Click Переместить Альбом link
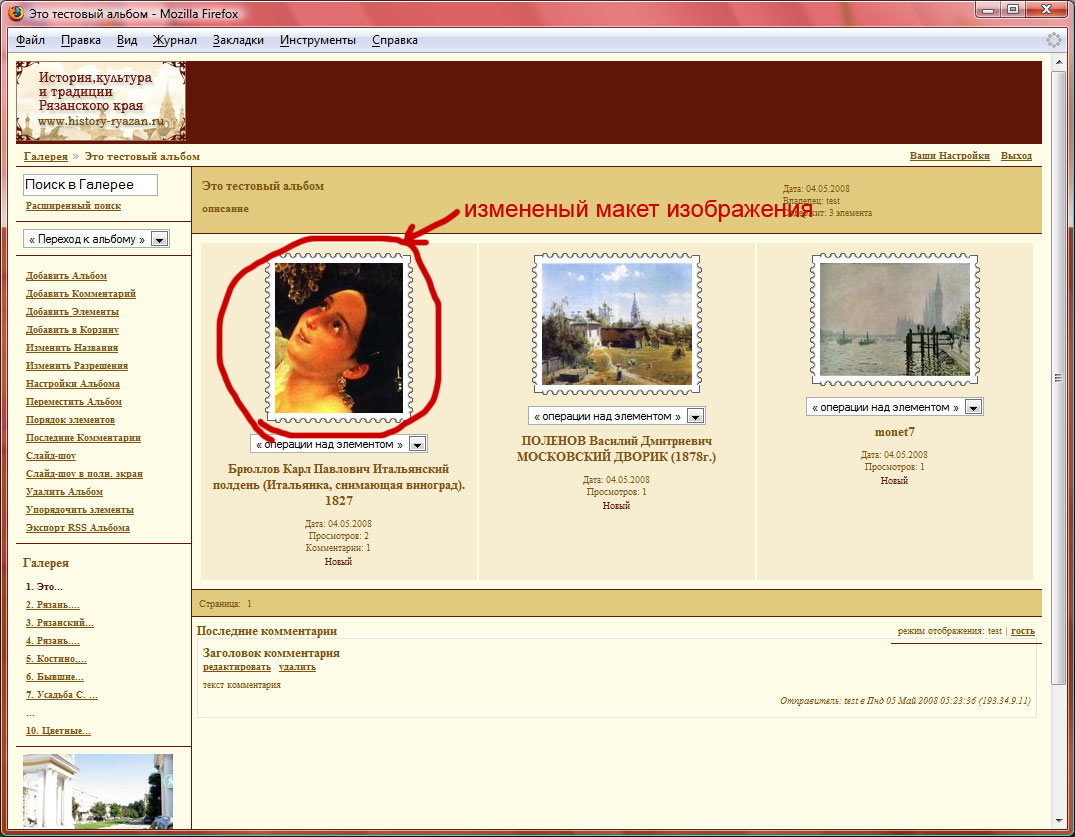 (x=74, y=402)
